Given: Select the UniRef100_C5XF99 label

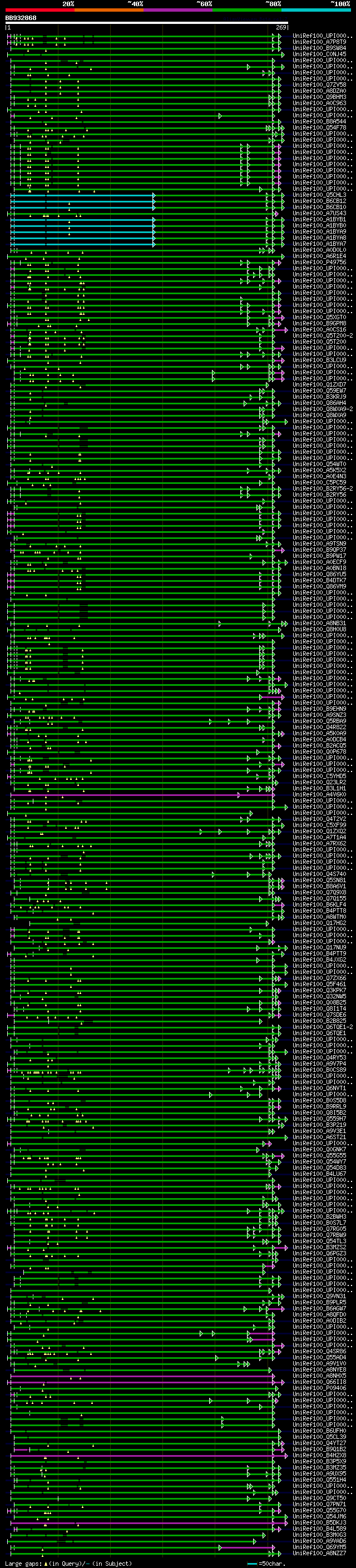Looking at the screenshot, I should (x=319, y=825).
